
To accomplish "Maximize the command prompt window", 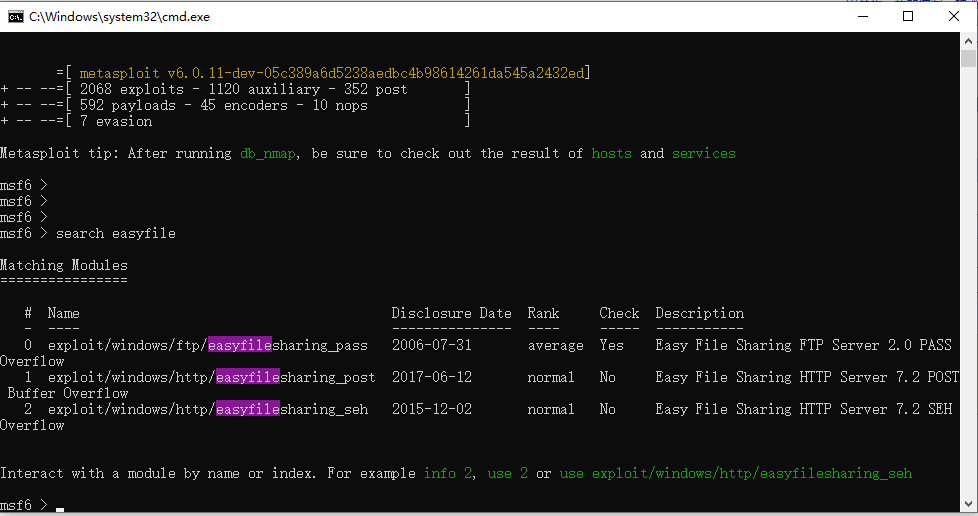I will [908, 17].
